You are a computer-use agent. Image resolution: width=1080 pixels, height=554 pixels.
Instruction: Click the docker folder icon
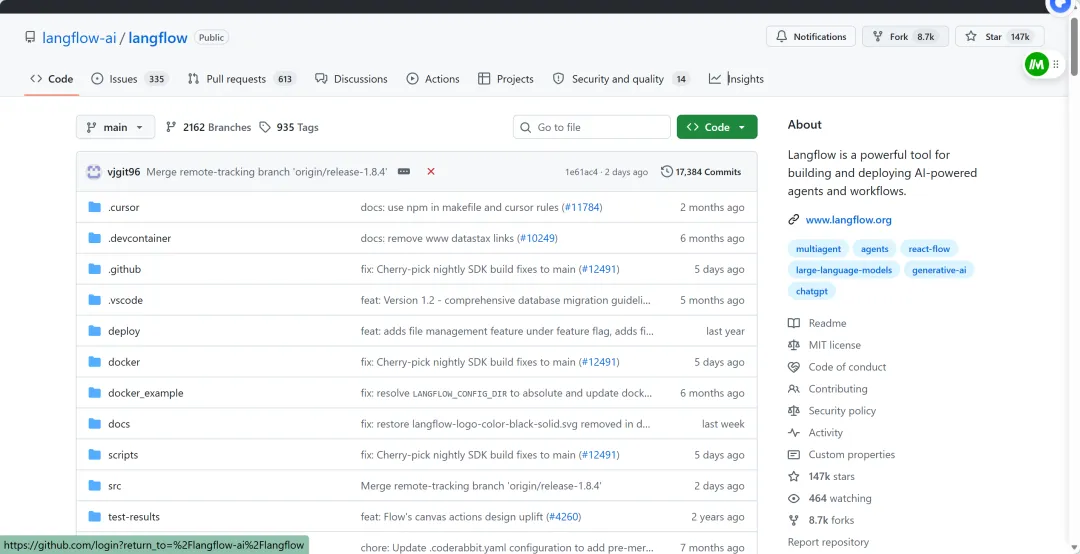tap(94, 362)
